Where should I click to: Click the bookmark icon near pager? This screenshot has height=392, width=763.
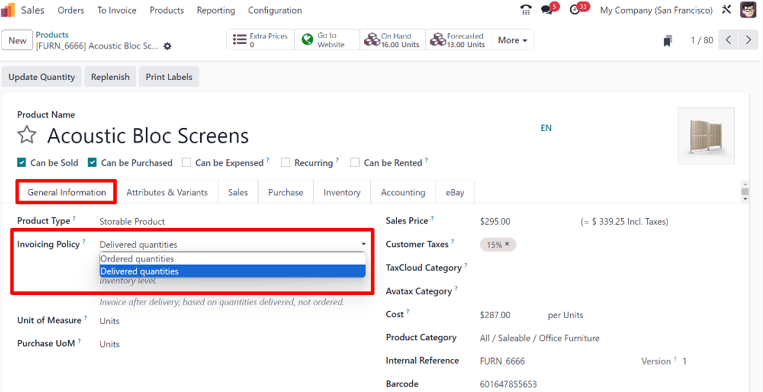click(668, 40)
